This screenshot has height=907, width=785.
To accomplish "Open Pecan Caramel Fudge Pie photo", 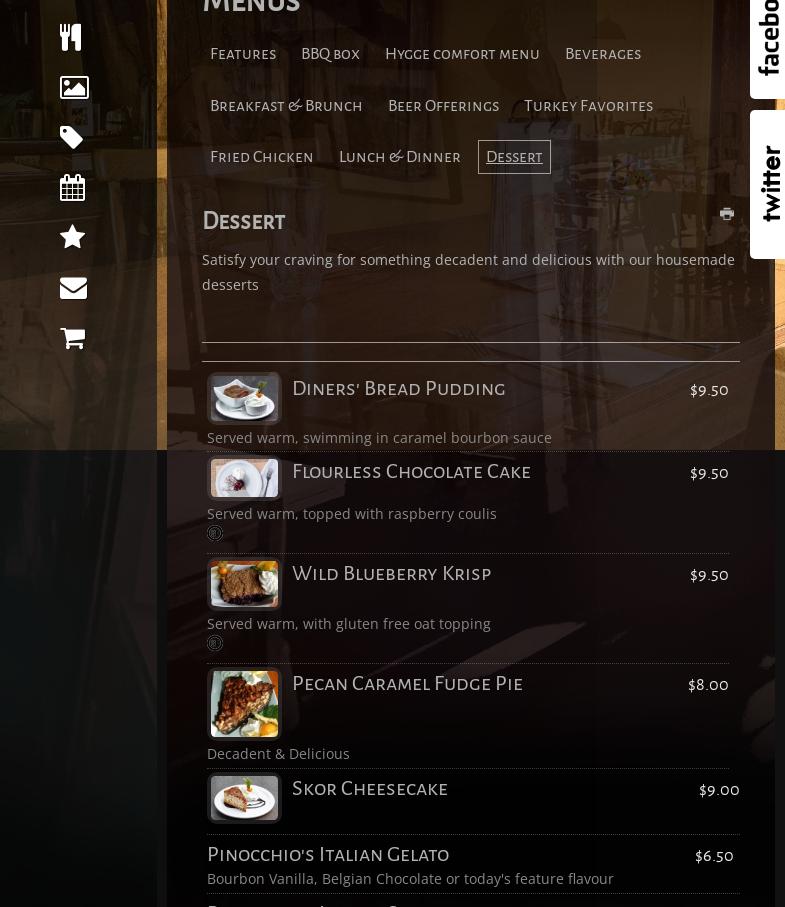I will pos(244,703).
